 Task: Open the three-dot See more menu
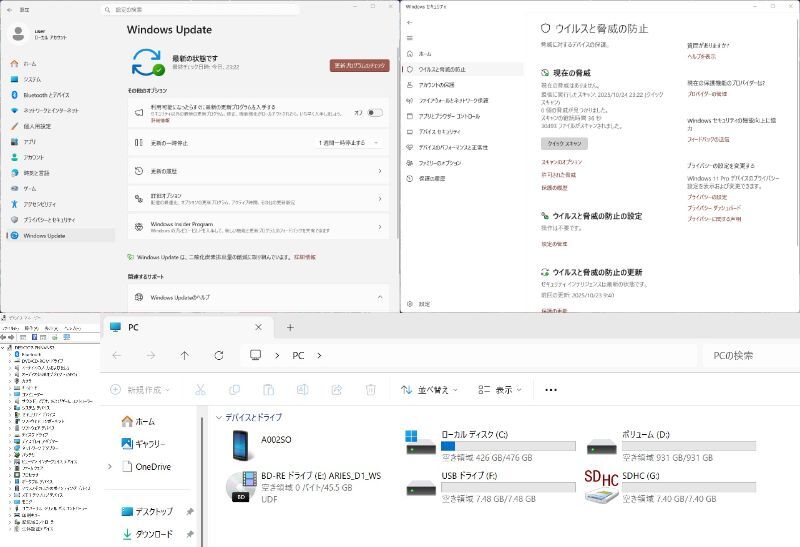[x=551, y=390]
